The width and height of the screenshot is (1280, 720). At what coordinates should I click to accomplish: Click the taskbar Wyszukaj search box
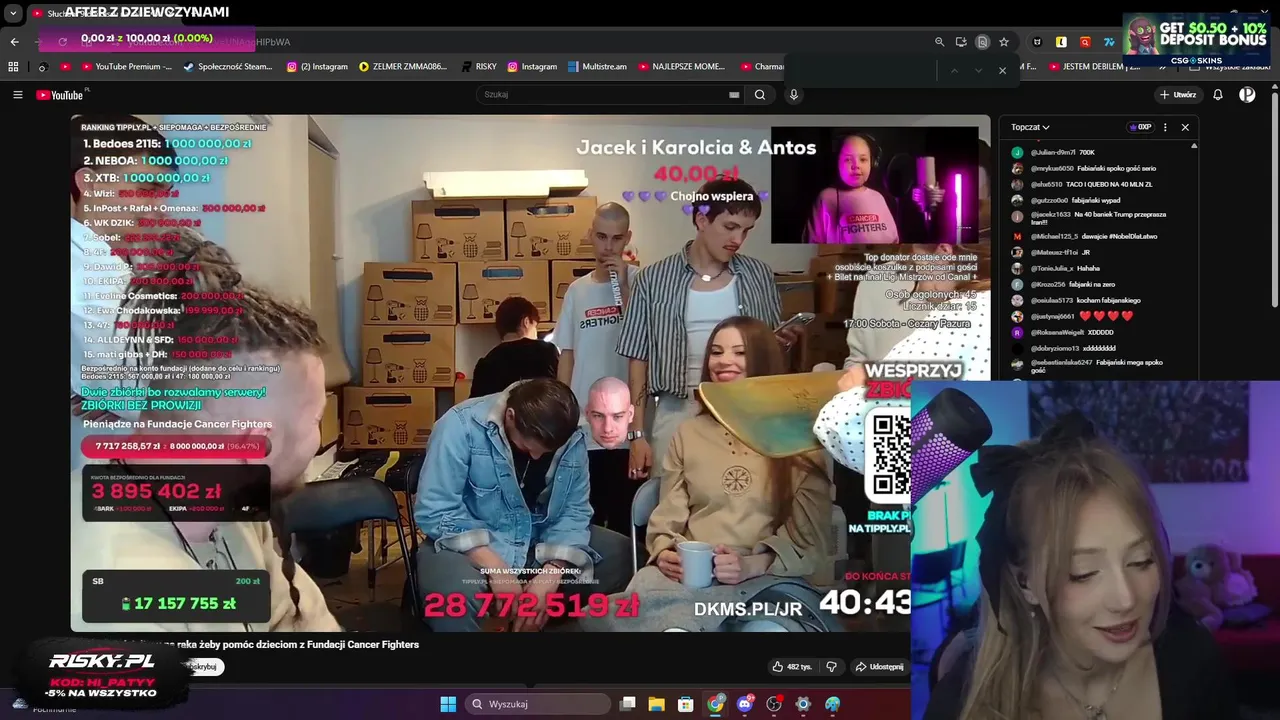(x=539, y=704)
